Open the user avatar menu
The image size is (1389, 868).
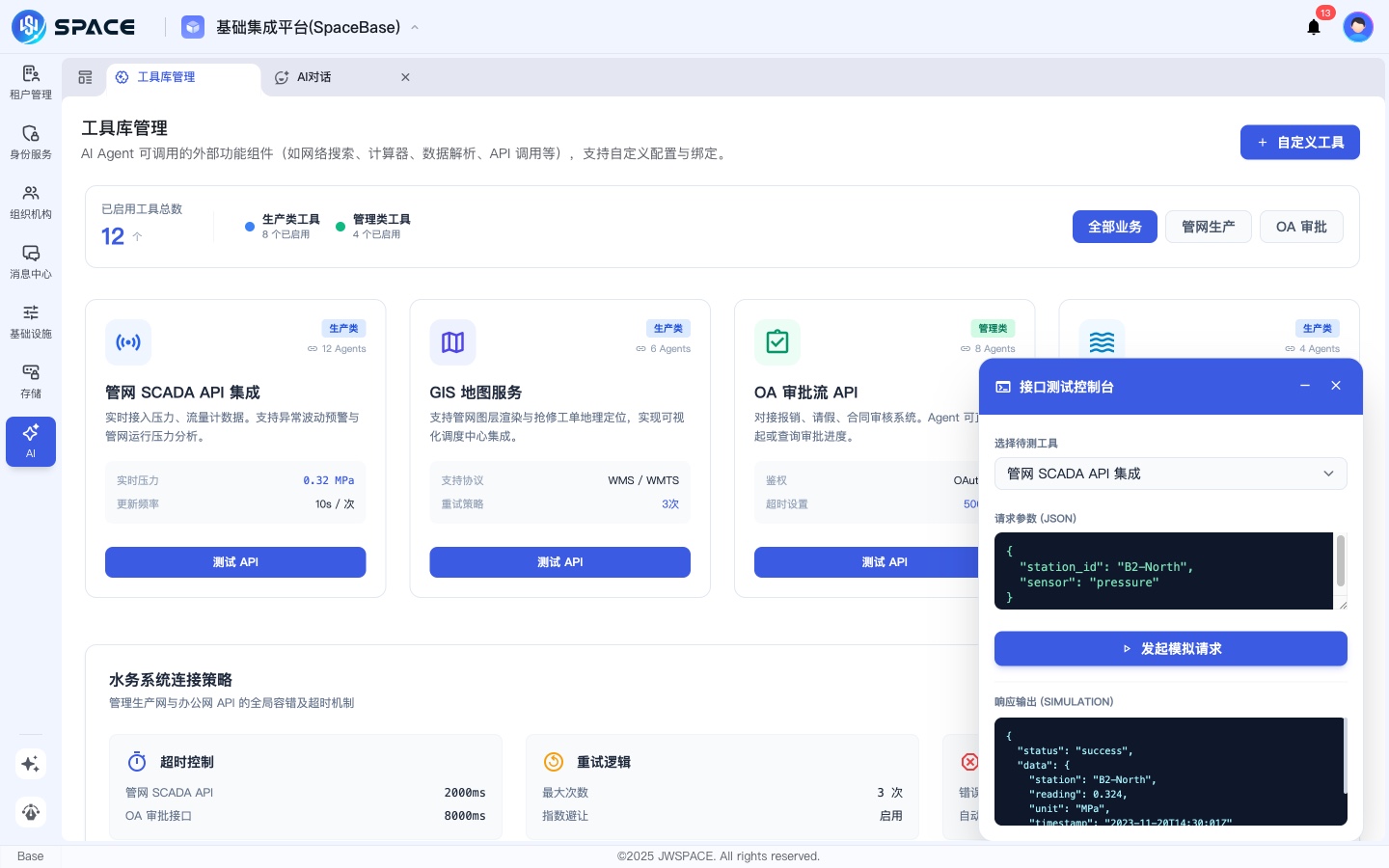click(x=1358, y=27)
